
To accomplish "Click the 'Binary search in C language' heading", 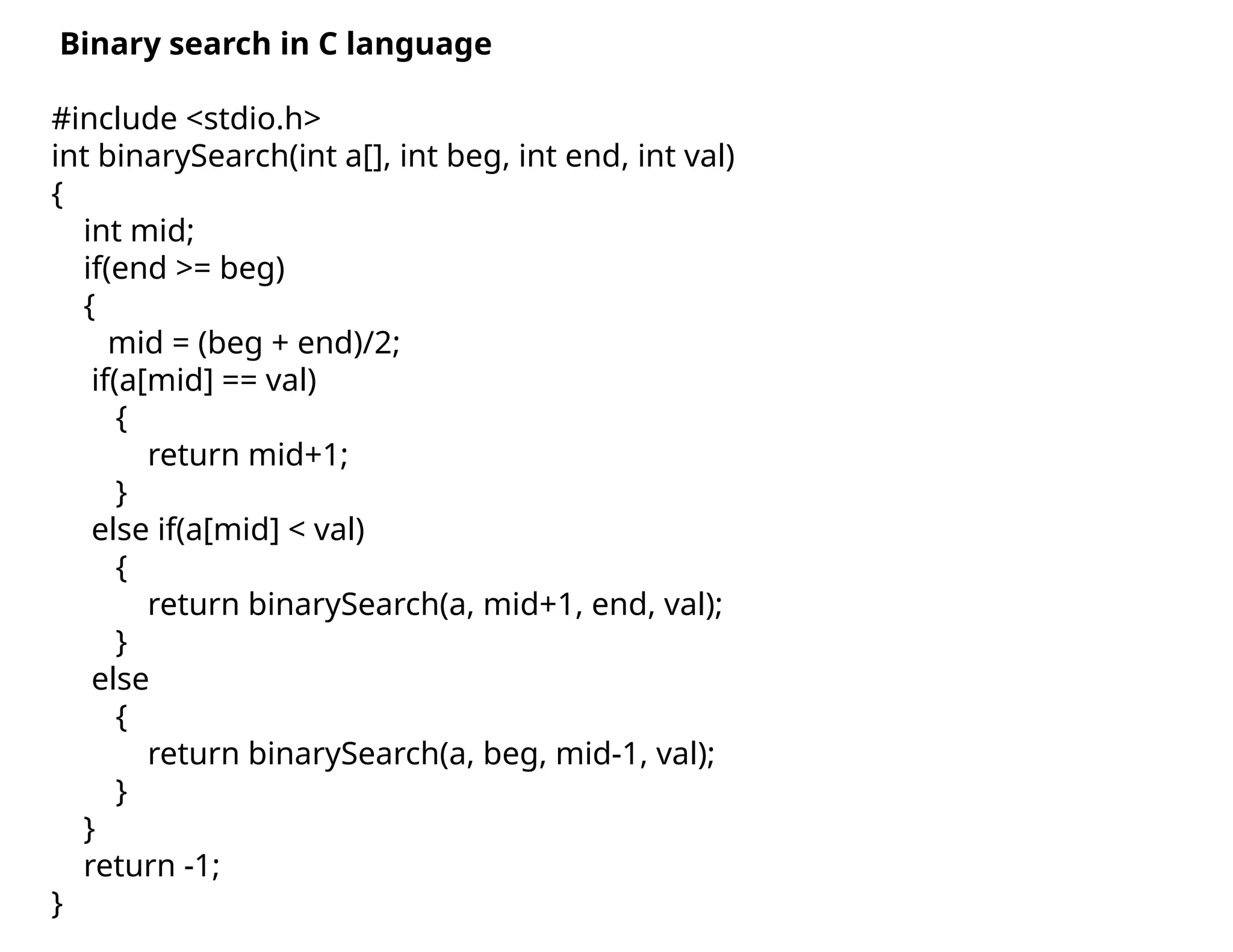I will pos(276,44).
